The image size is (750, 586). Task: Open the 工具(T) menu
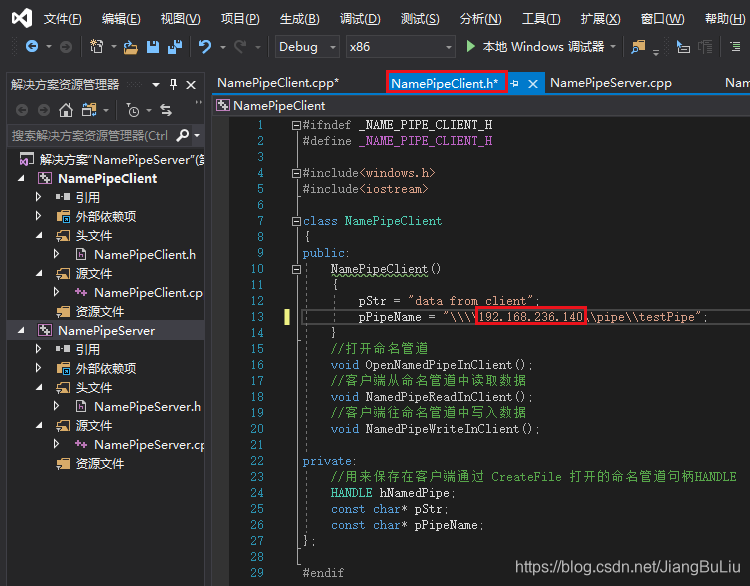click(x=541, y=19)
